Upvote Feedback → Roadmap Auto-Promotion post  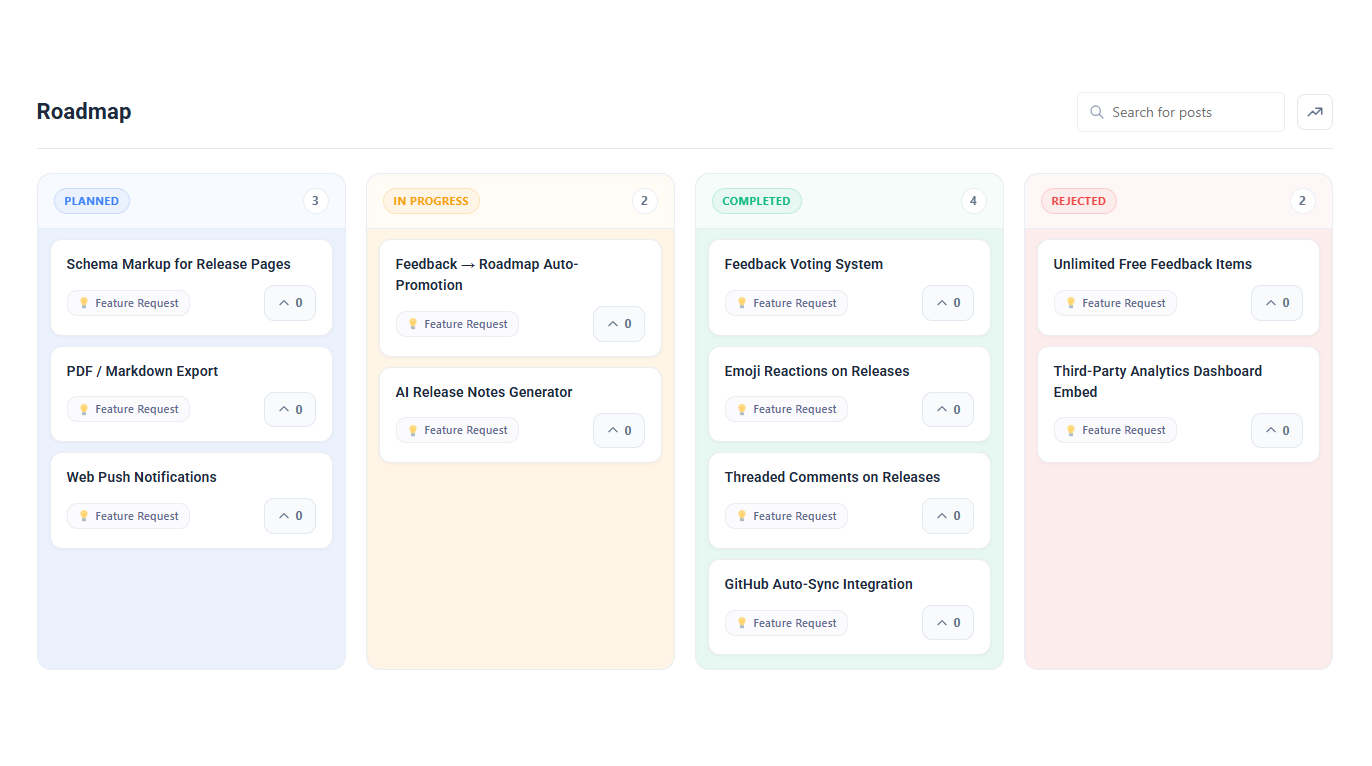619,324
